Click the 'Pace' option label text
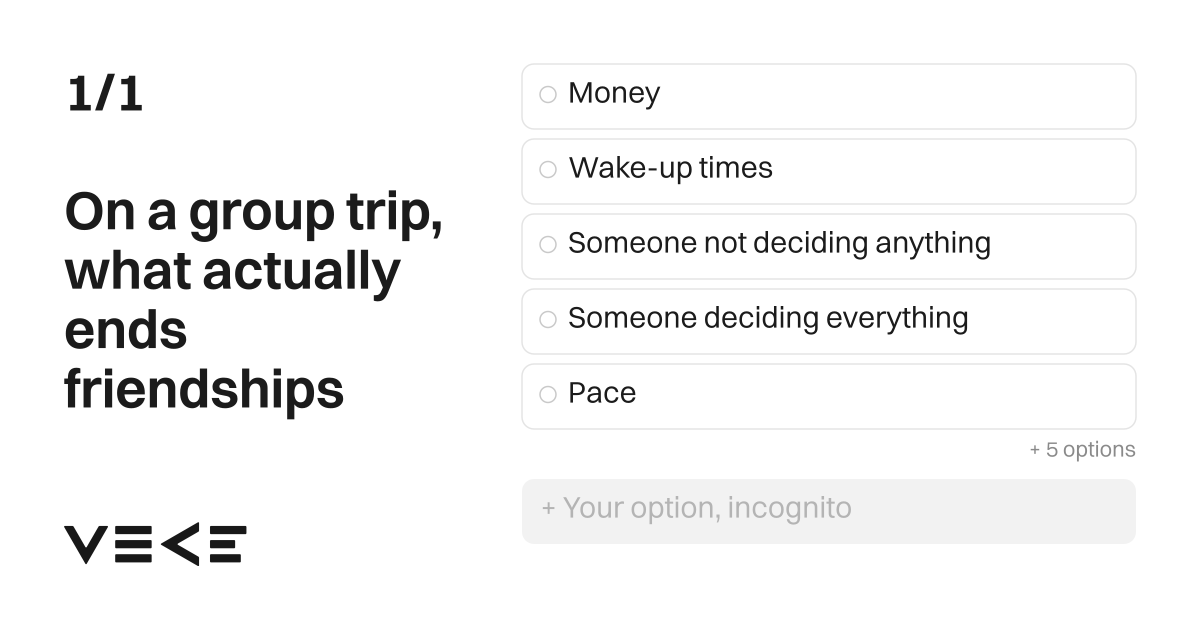1200x630 pixels. click(x=602, y=393)
